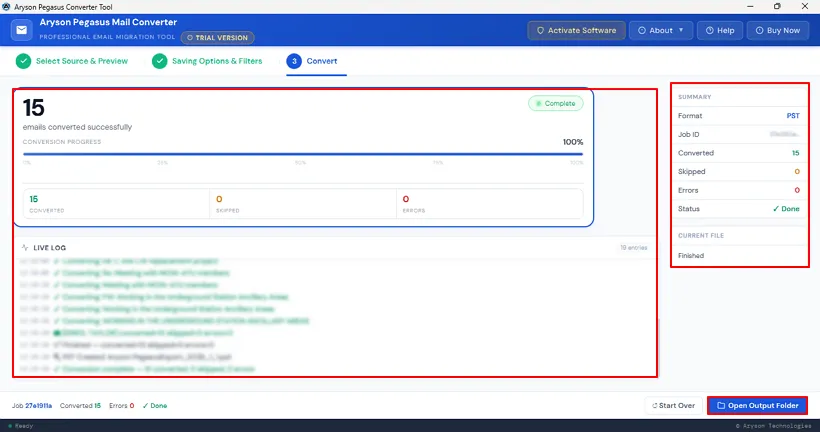Maximize the Aryson Pegasus Converter window
Viewport: 820px width, 432px height.
coord(777,7)
